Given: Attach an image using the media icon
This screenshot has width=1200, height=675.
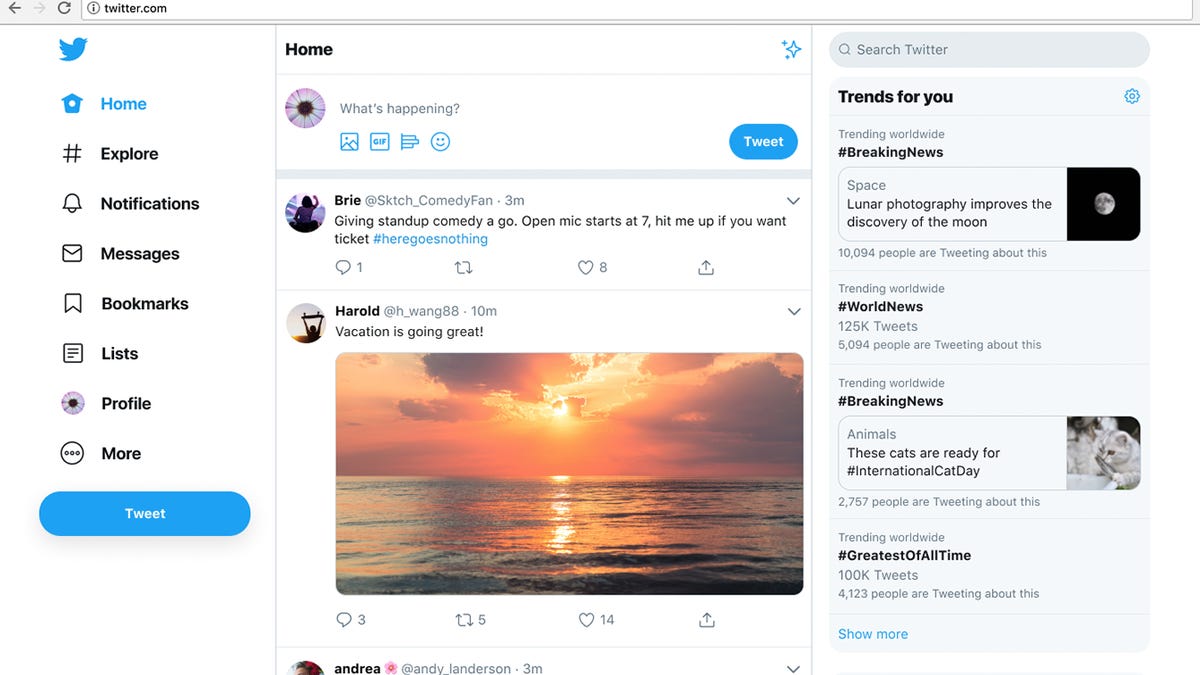Looking at the screenshot, I should click(x=349, y=141).
